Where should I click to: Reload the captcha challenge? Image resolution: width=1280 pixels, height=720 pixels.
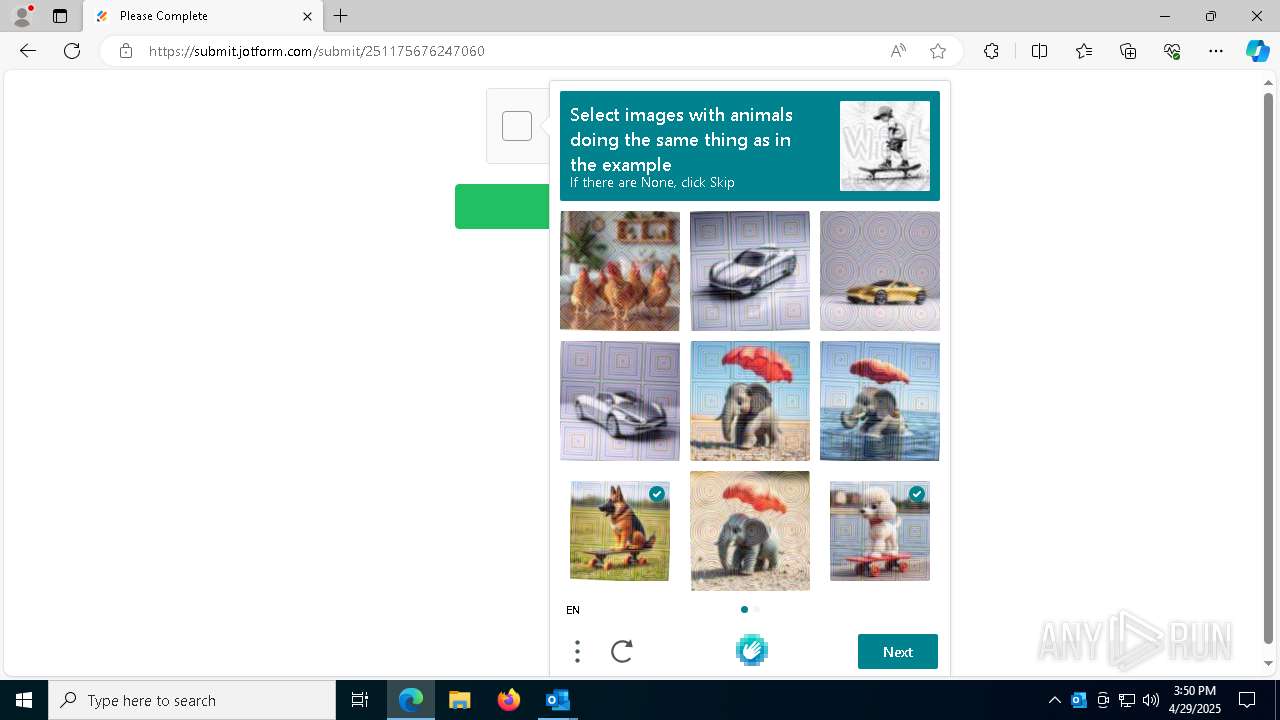[x=622, y=652]
